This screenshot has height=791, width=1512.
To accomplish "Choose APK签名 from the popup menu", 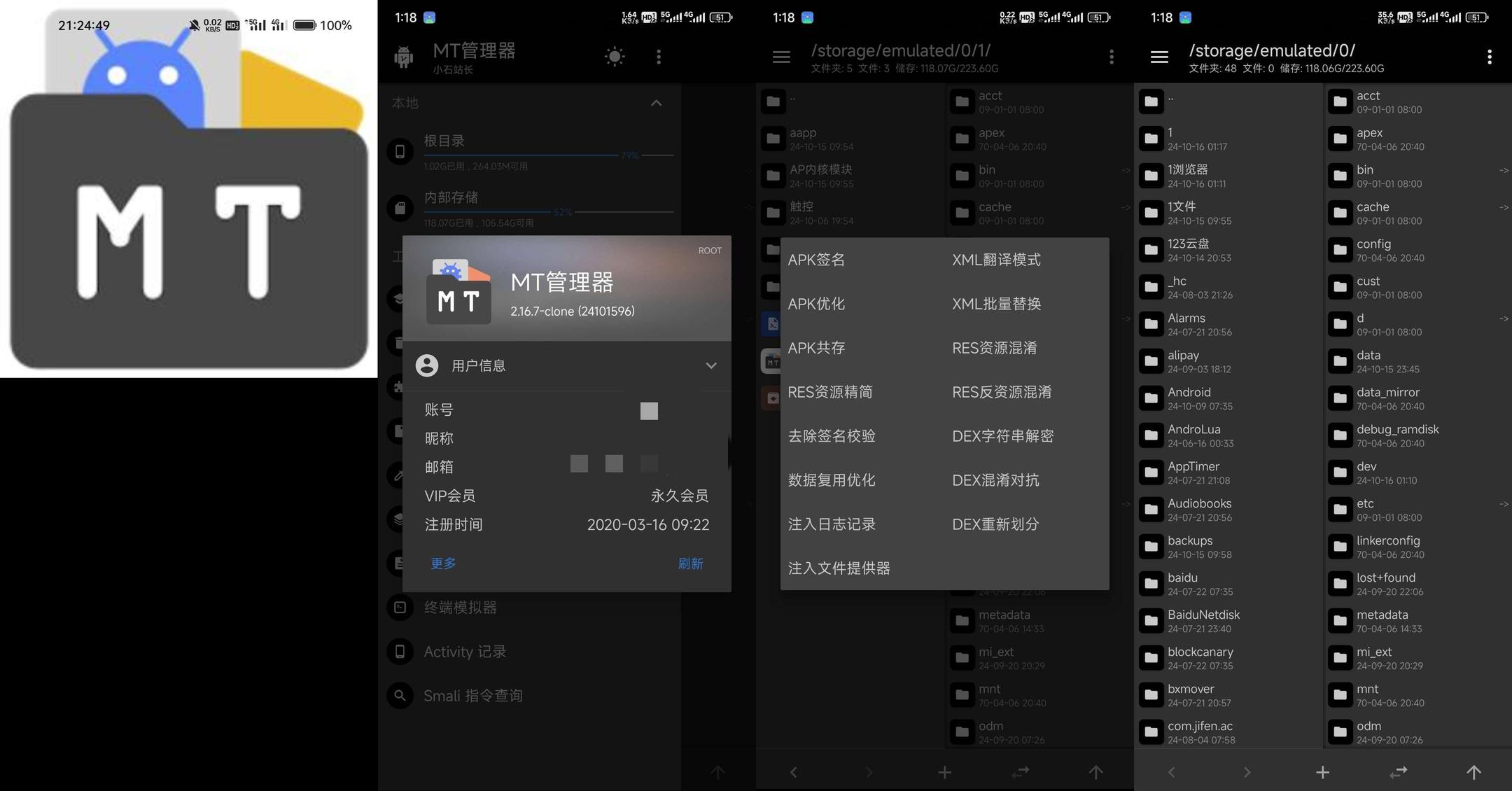I will point(816,260).
